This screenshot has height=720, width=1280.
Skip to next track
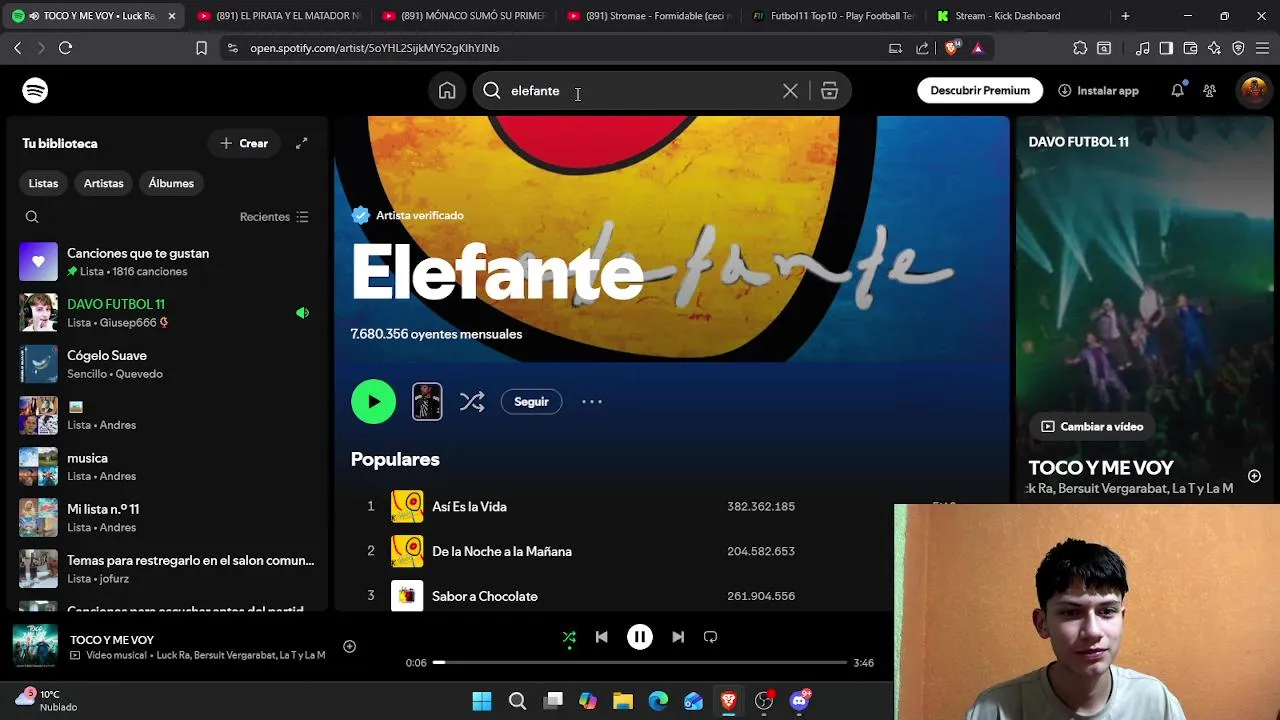[x=678, y=637]
